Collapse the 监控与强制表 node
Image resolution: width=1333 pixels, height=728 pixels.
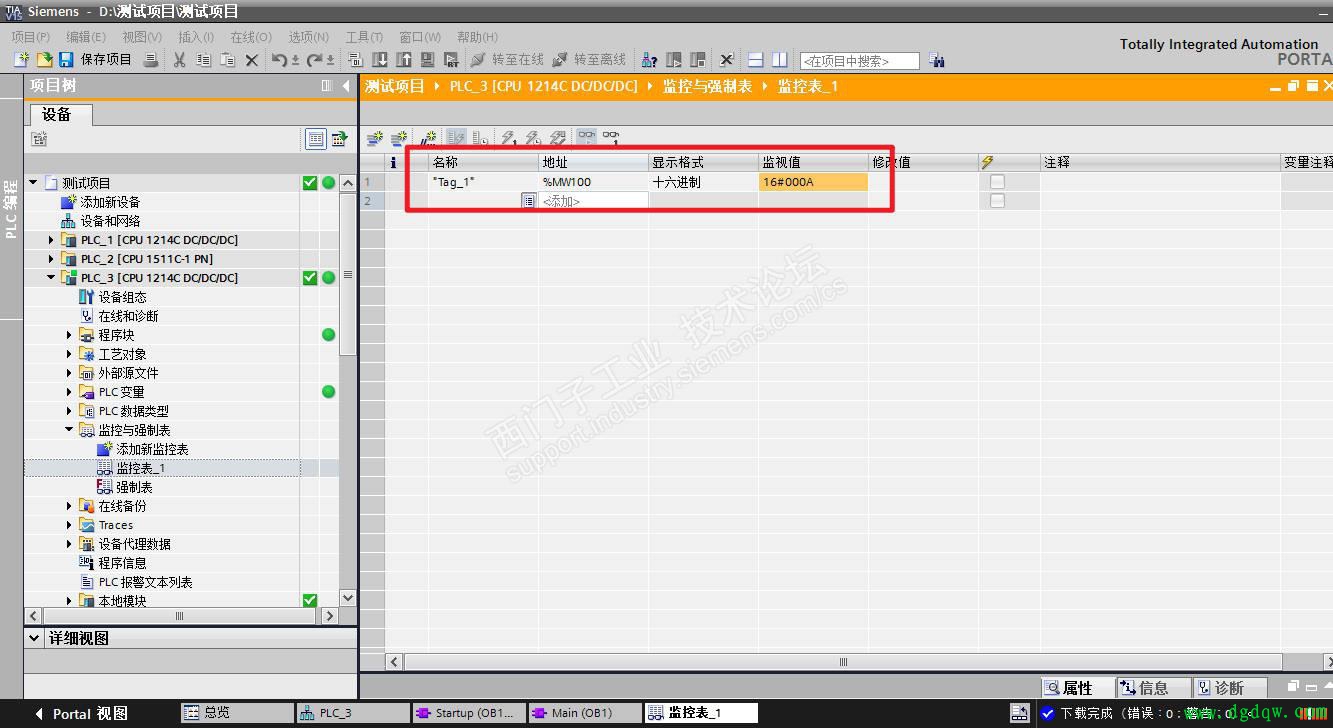(x=66, y=429)
